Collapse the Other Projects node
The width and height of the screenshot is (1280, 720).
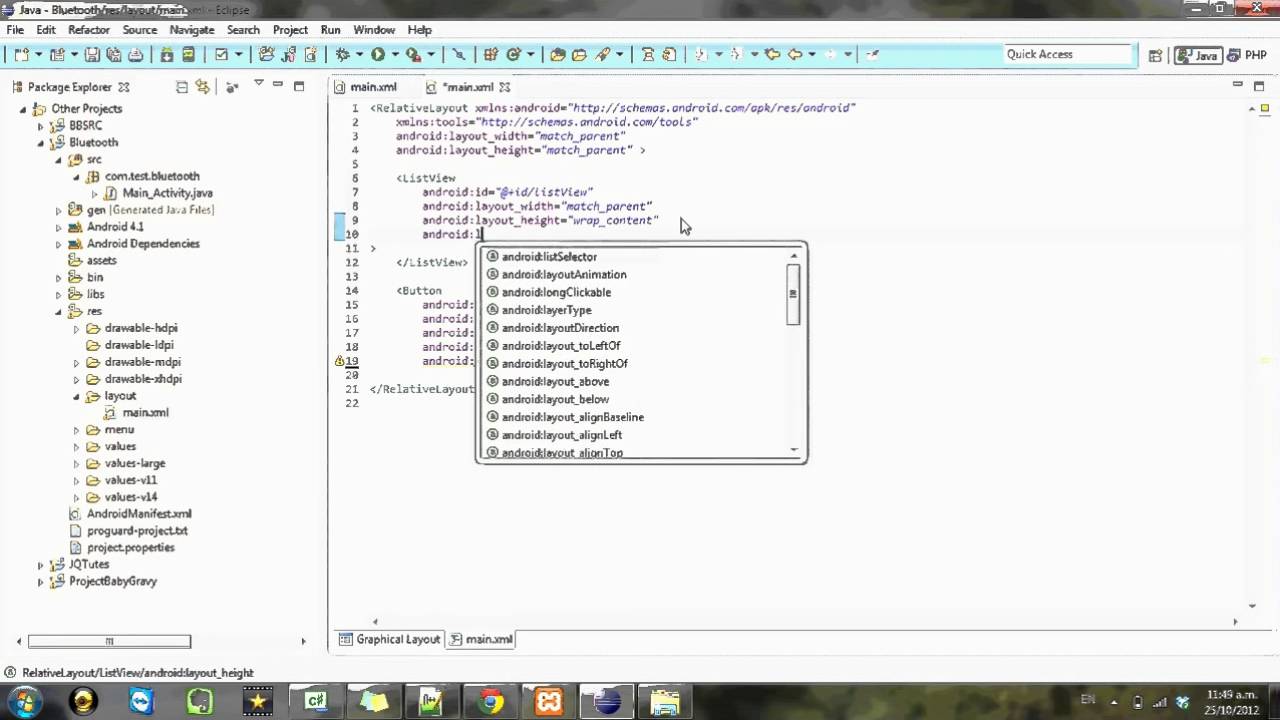click(x=23, y=109)
